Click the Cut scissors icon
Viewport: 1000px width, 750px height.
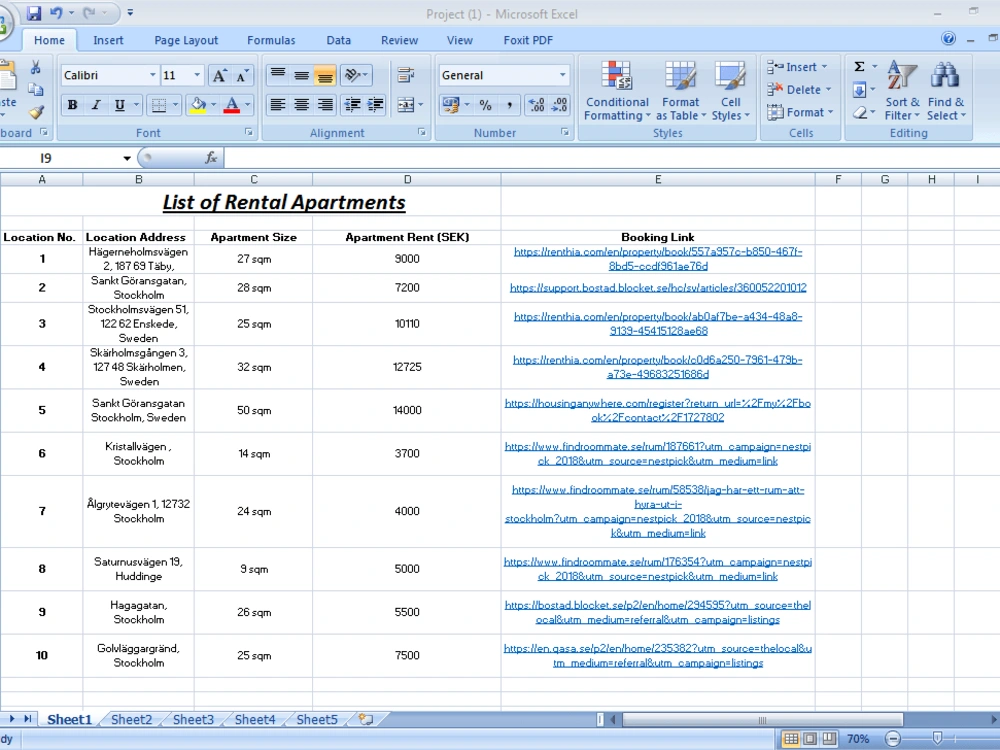click(x=36, y=68)
